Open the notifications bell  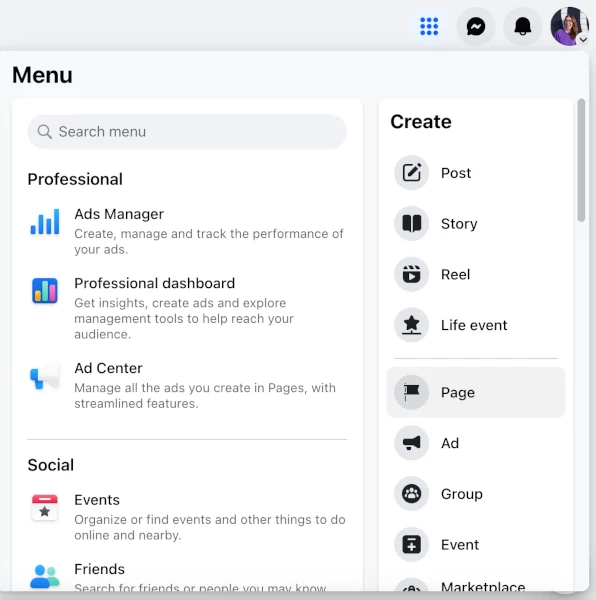coord(523,26)
